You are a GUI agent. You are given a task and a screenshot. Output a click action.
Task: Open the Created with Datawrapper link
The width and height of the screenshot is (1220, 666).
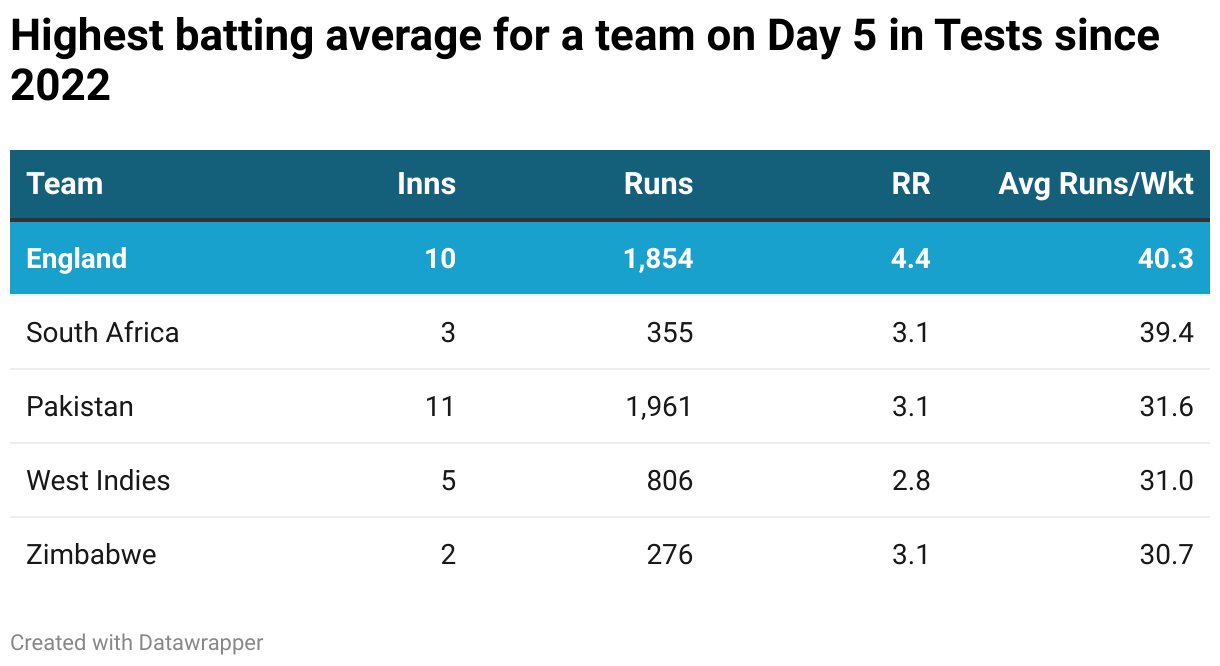click(x=137, y=642)
